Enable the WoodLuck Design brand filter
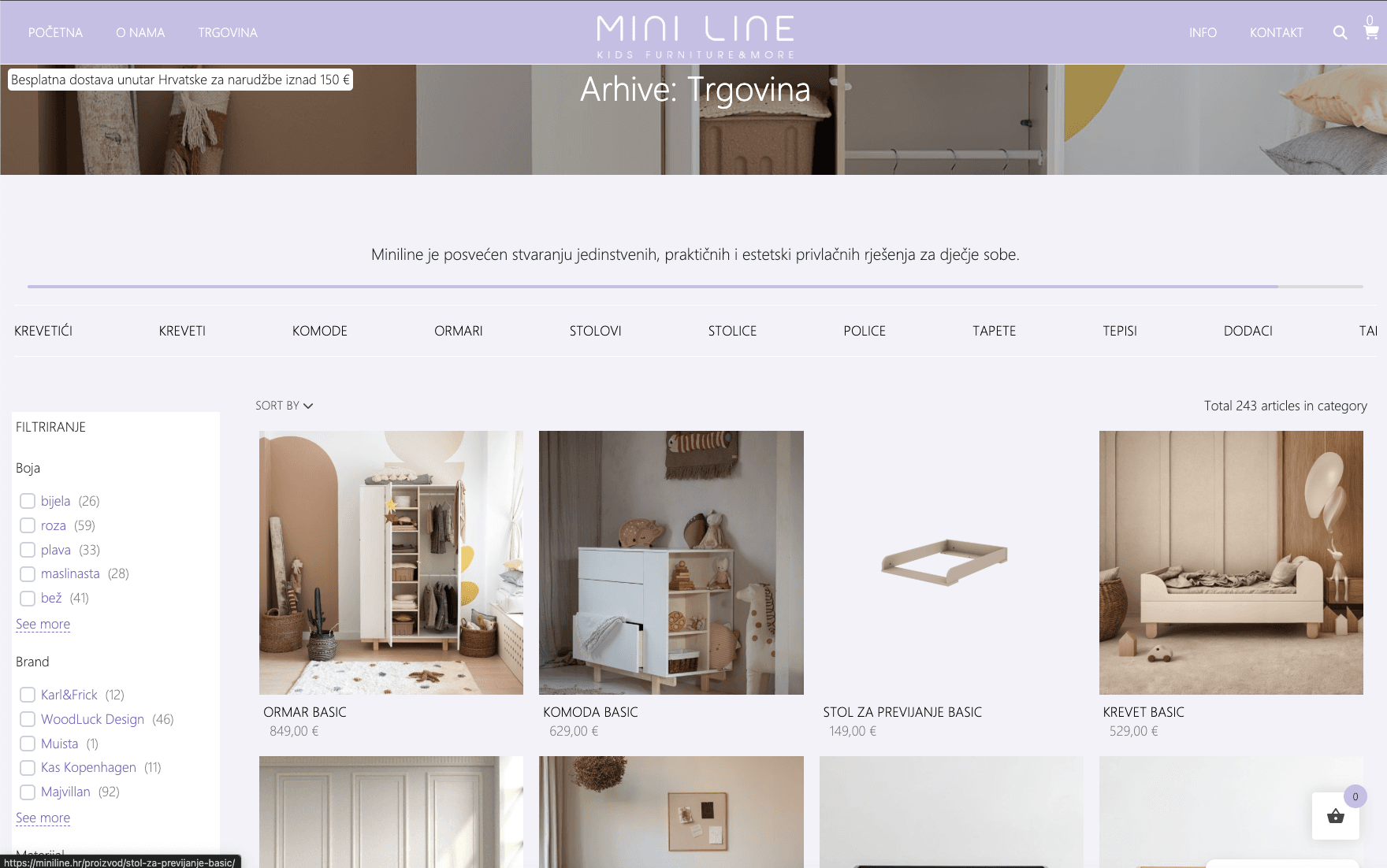Image resolution: width=1387 pixels, height=868 pixels. (28, 719)
